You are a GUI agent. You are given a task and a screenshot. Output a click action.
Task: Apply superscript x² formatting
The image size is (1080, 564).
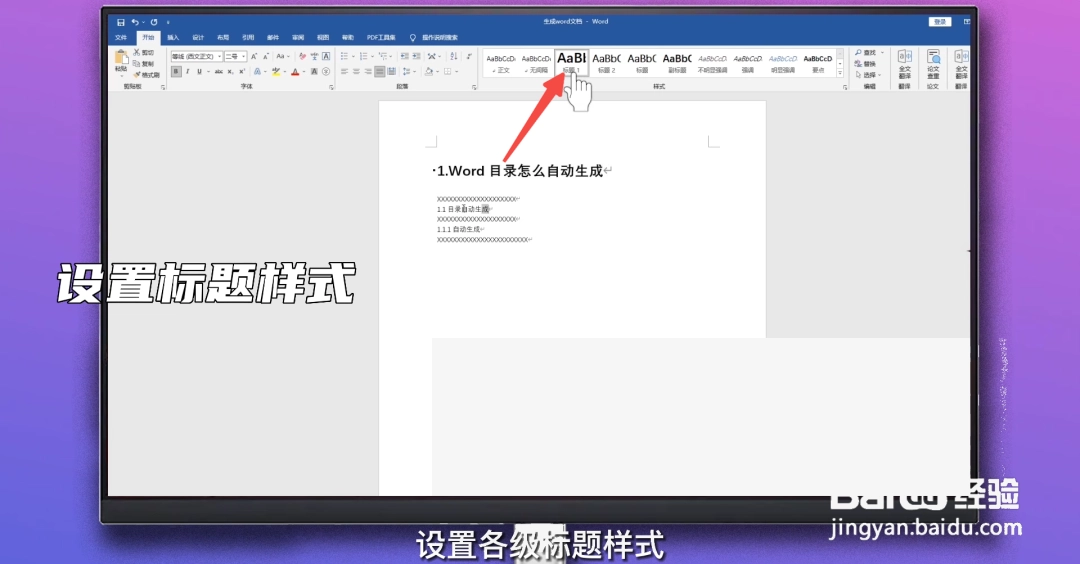(x=242, y=72)
